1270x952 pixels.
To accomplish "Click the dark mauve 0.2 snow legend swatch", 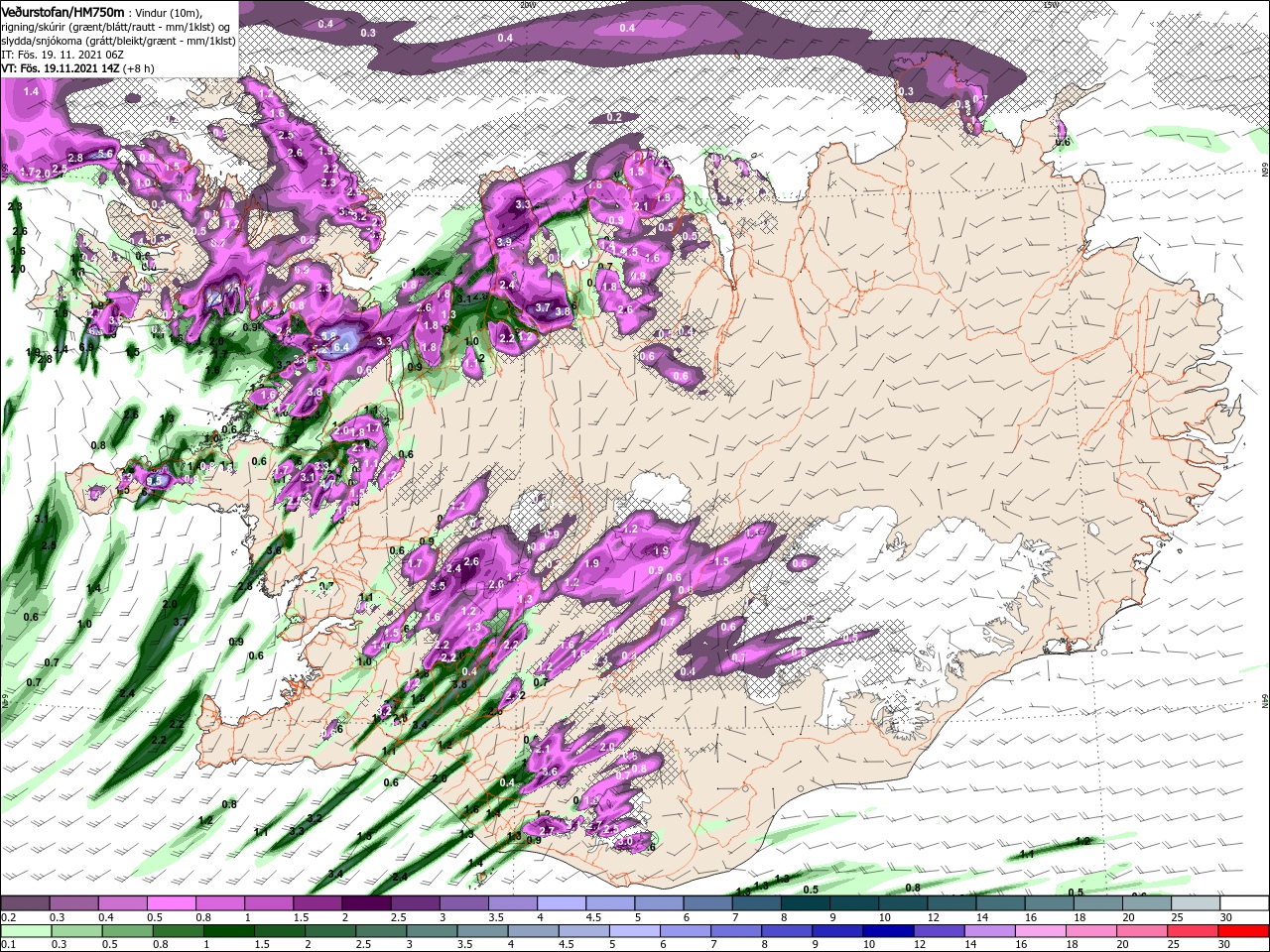I will point(24,903).
